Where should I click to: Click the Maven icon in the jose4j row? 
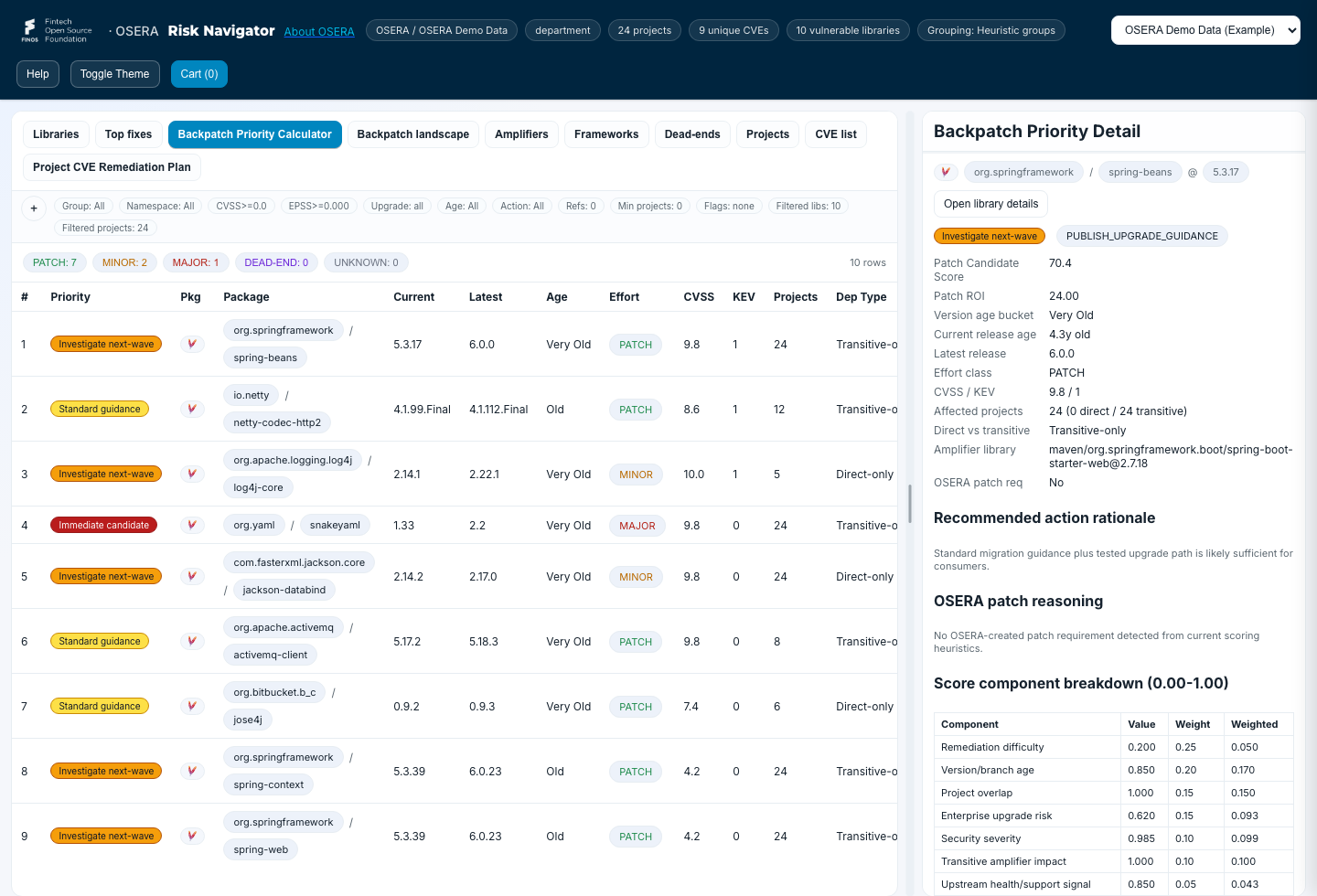(x=192, y=707)
